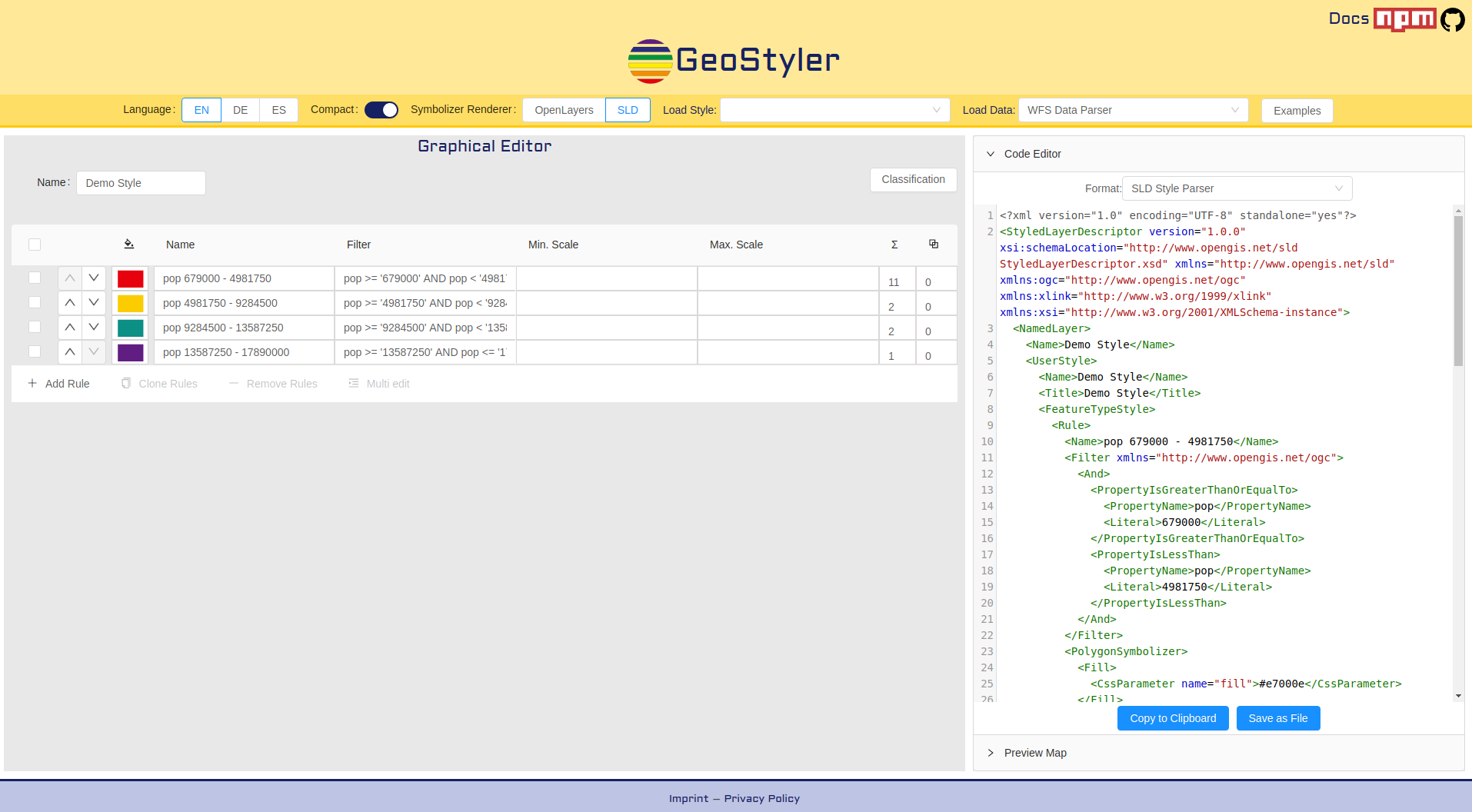The height and width of the screenshot is (812, 1472).
Task: Click the Literal 679000 code line
Action: (1184, 522)
